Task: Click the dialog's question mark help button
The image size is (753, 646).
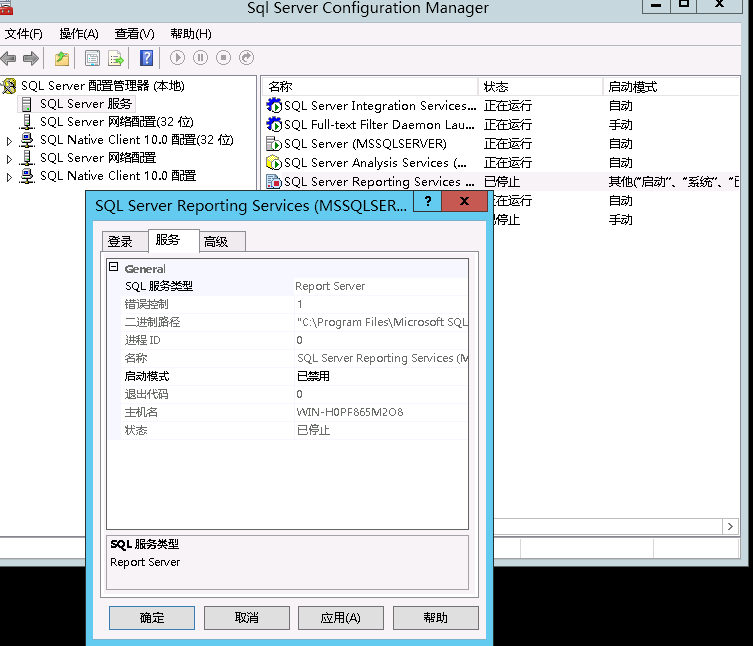Action: point(427,201)
